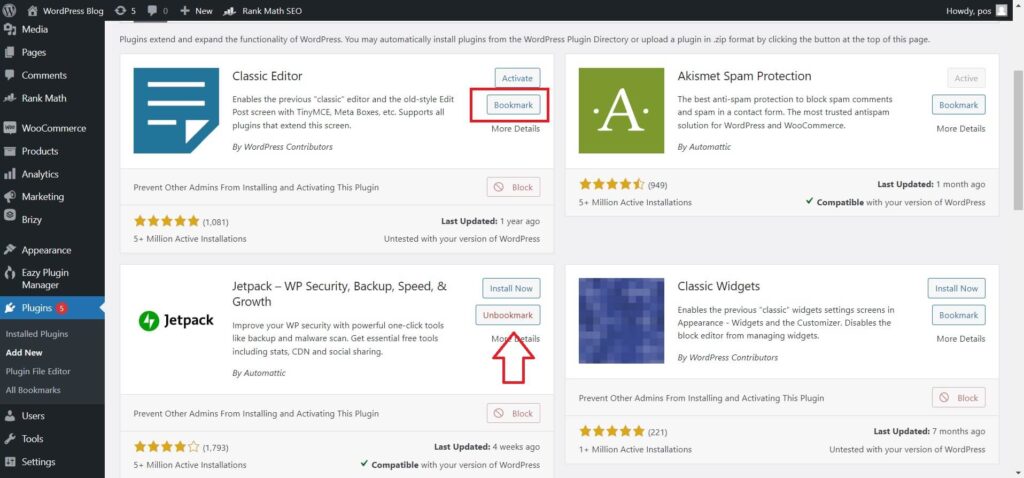Open Akismet Spam Protection title link
The height and width of the screenshot is (478, 1024).
point(744,76)
